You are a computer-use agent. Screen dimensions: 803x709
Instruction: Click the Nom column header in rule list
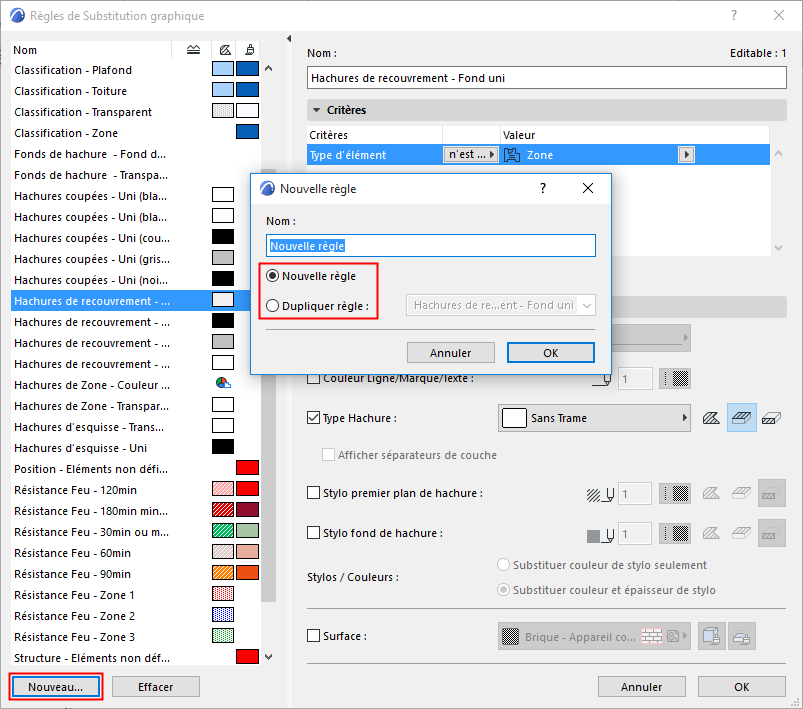pos(91,50)
